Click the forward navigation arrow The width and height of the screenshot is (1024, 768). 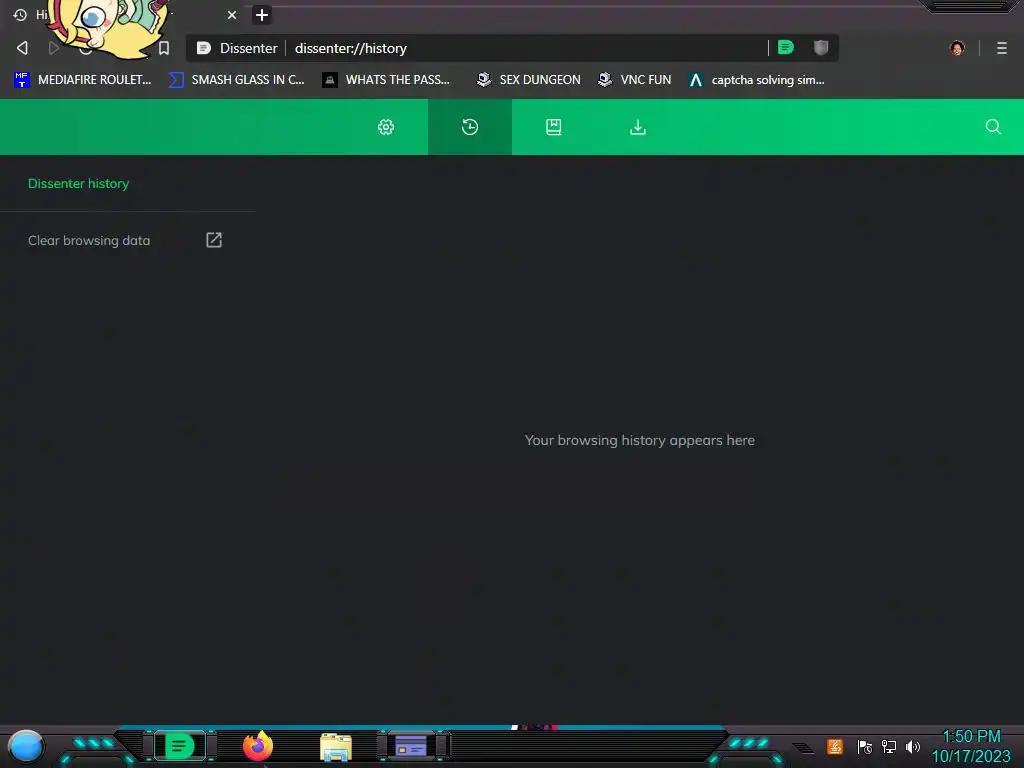(x=54, y=48)
